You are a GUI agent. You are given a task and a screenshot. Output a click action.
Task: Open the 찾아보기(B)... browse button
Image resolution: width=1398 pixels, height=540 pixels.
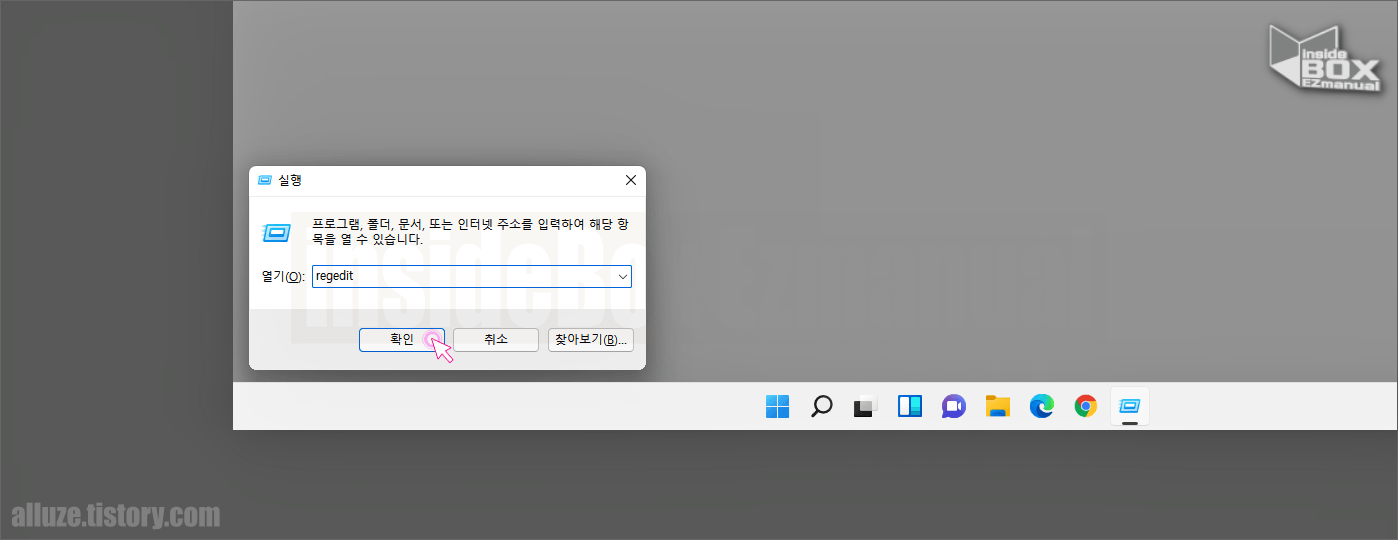coord(591,340)
